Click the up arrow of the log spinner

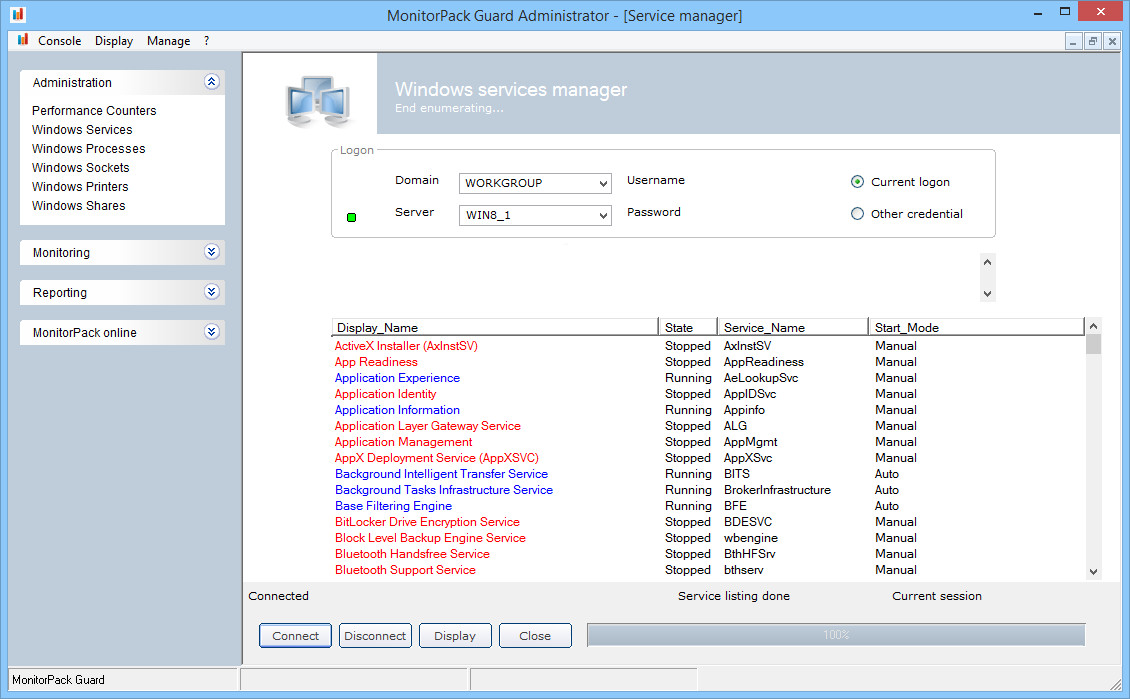(x=987, y=262)
